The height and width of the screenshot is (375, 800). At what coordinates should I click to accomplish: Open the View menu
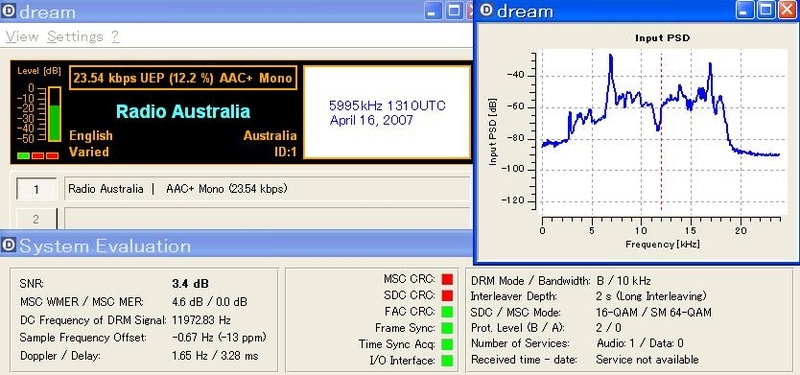22,37
